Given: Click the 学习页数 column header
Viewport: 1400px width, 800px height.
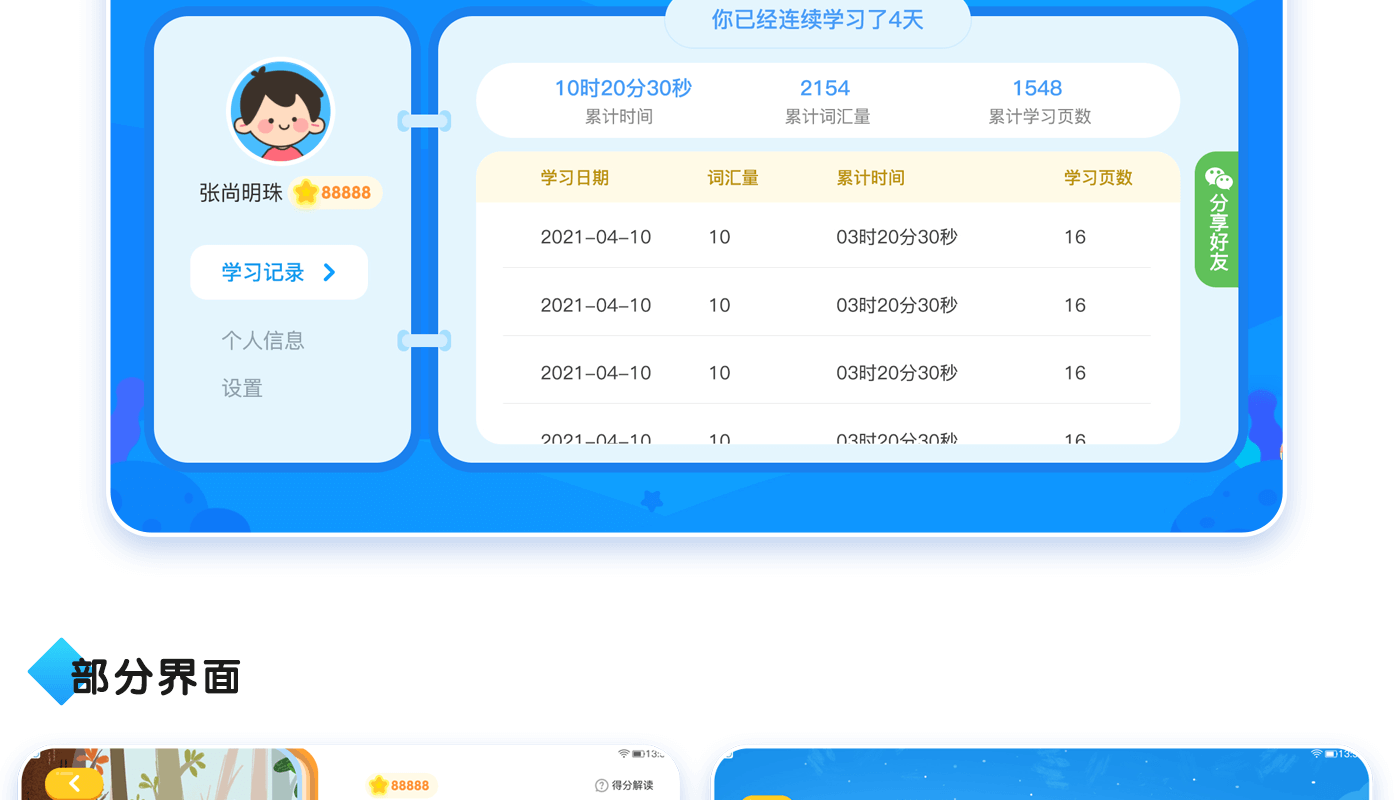Looking at the screenshot, I should (1097, 178).
